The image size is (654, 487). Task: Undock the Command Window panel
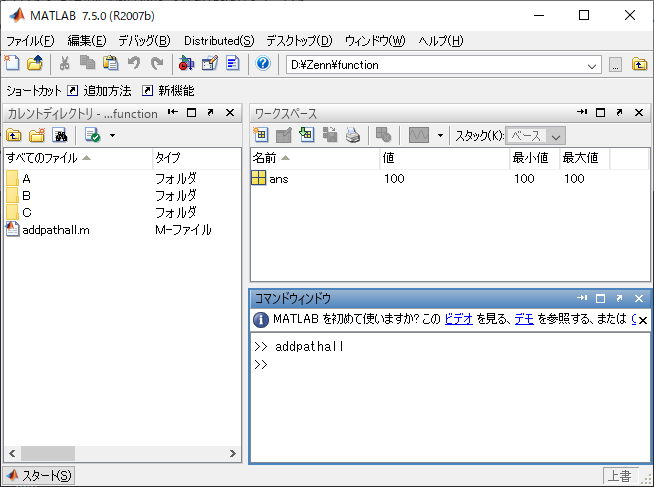(619, 299)
